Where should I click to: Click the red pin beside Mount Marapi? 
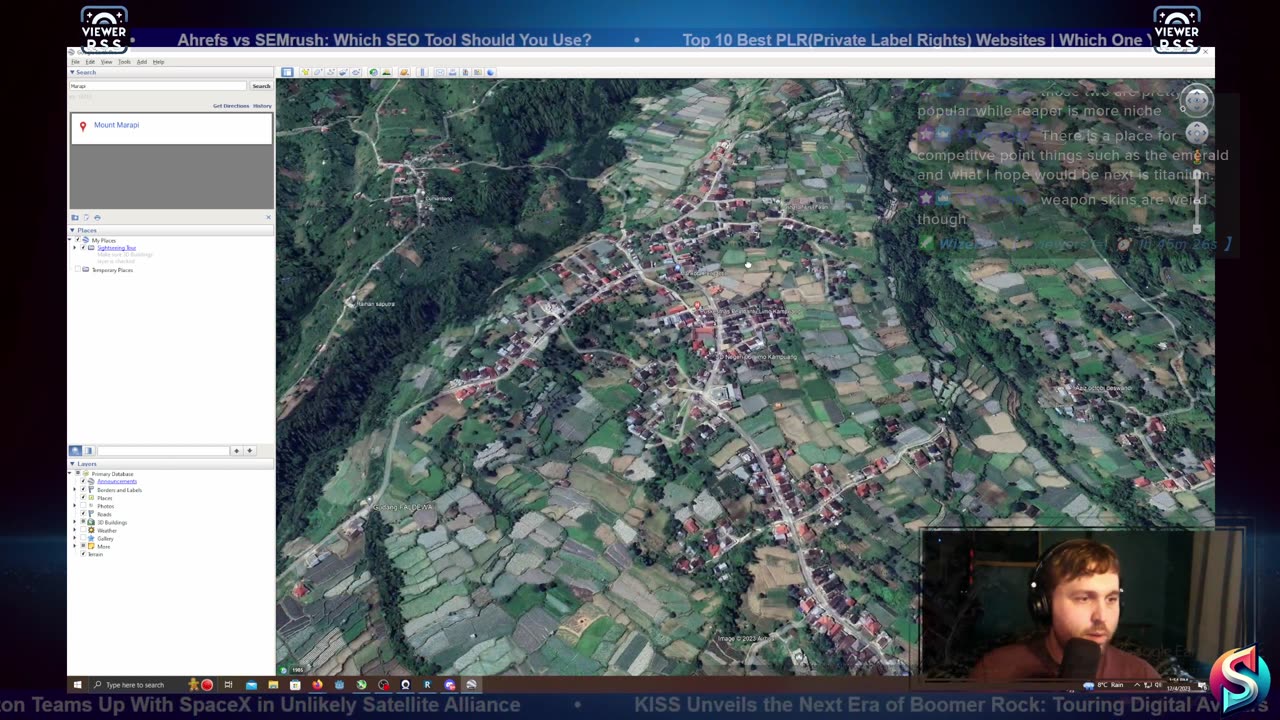pyautogui.click(x=83, y=126)
